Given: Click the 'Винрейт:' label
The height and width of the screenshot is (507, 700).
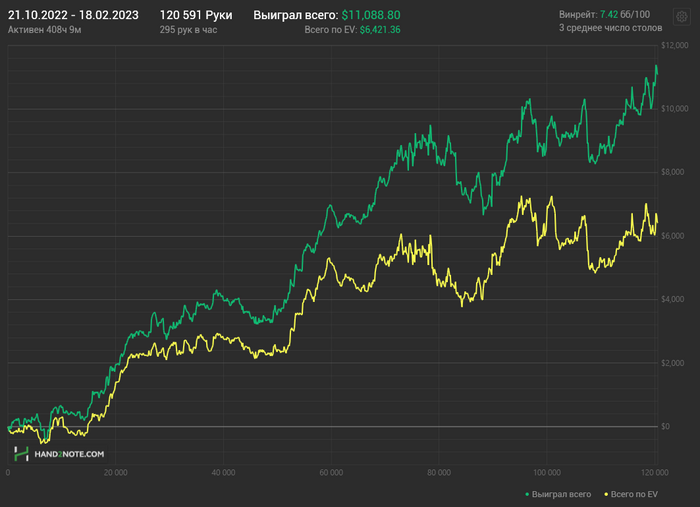Looking at the screenshot, I should (578, 14).
